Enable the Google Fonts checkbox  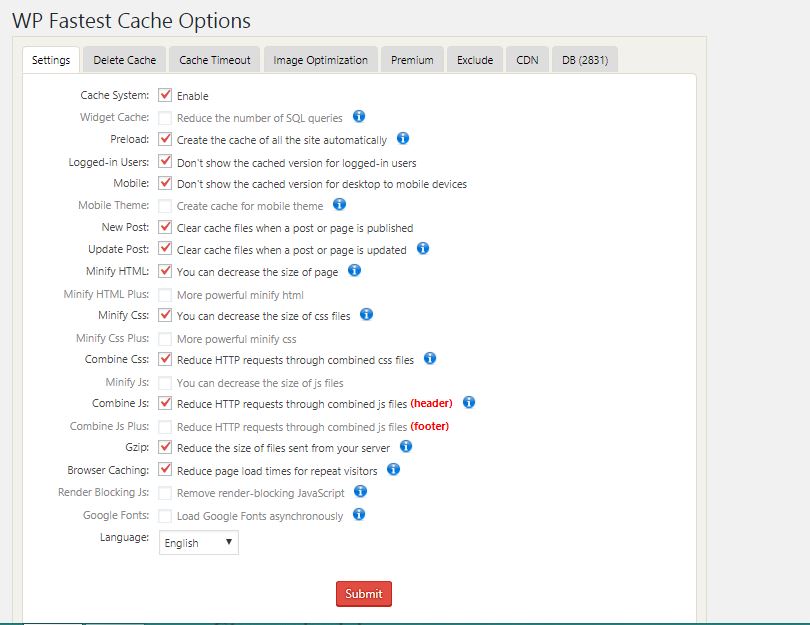165,515
